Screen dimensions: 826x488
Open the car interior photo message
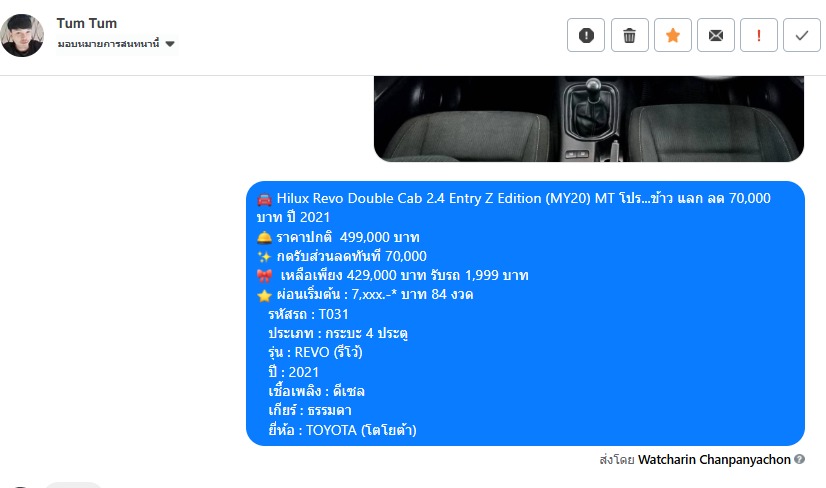pos(588,119)
